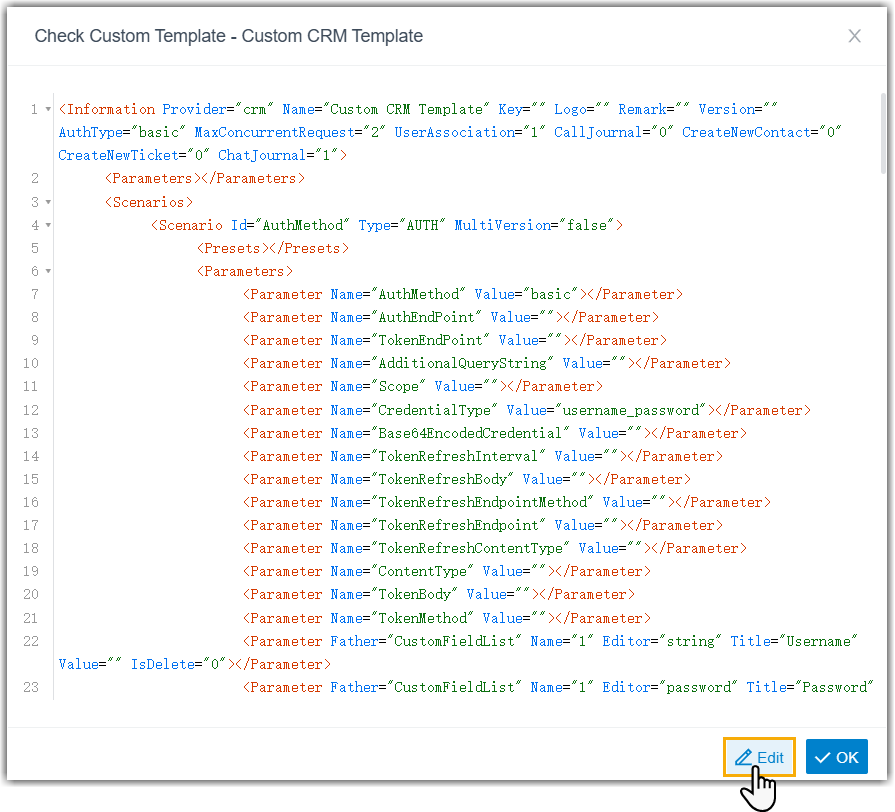Collapse the fold arrow on line 1
Image resolution: width=895 pixels, height=812 pixels.
point(49,109)
